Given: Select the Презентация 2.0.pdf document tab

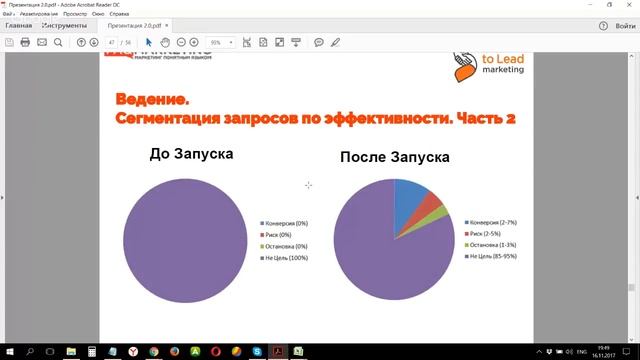Looking at the screenshot, I should point(134,25).
